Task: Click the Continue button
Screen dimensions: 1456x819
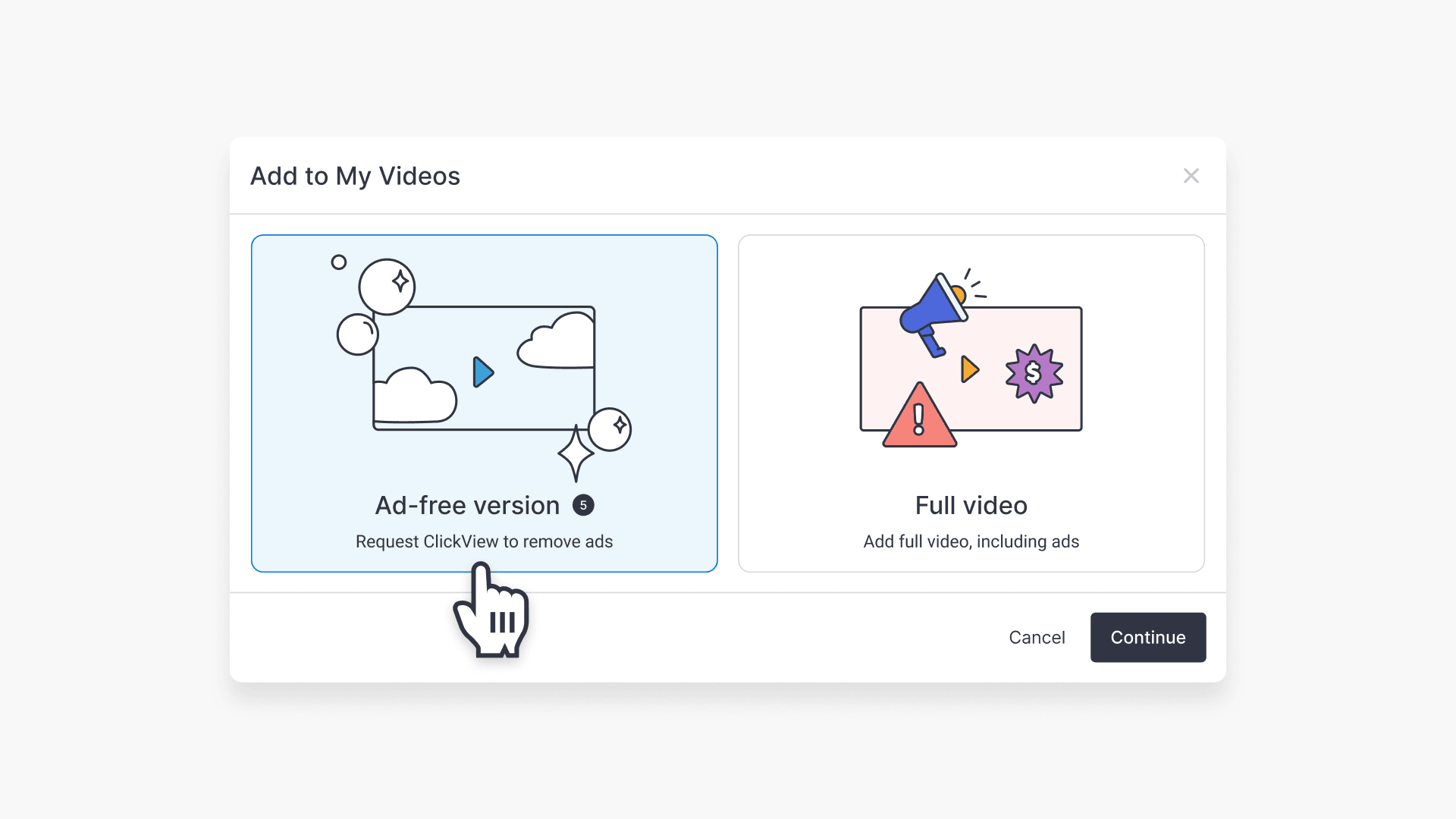Action: (1147, 637)
